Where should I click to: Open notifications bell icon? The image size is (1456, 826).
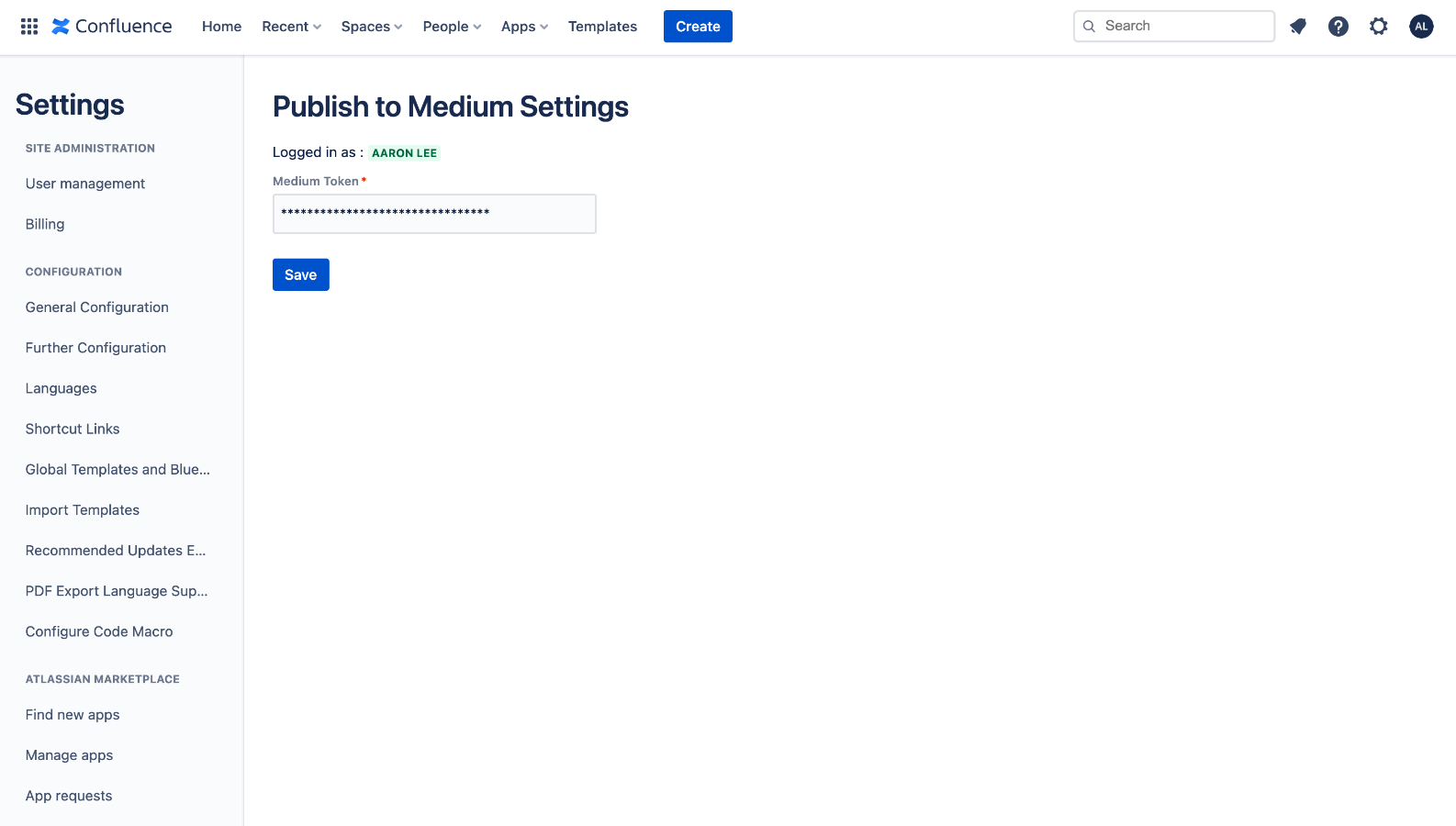[1298, 27]
